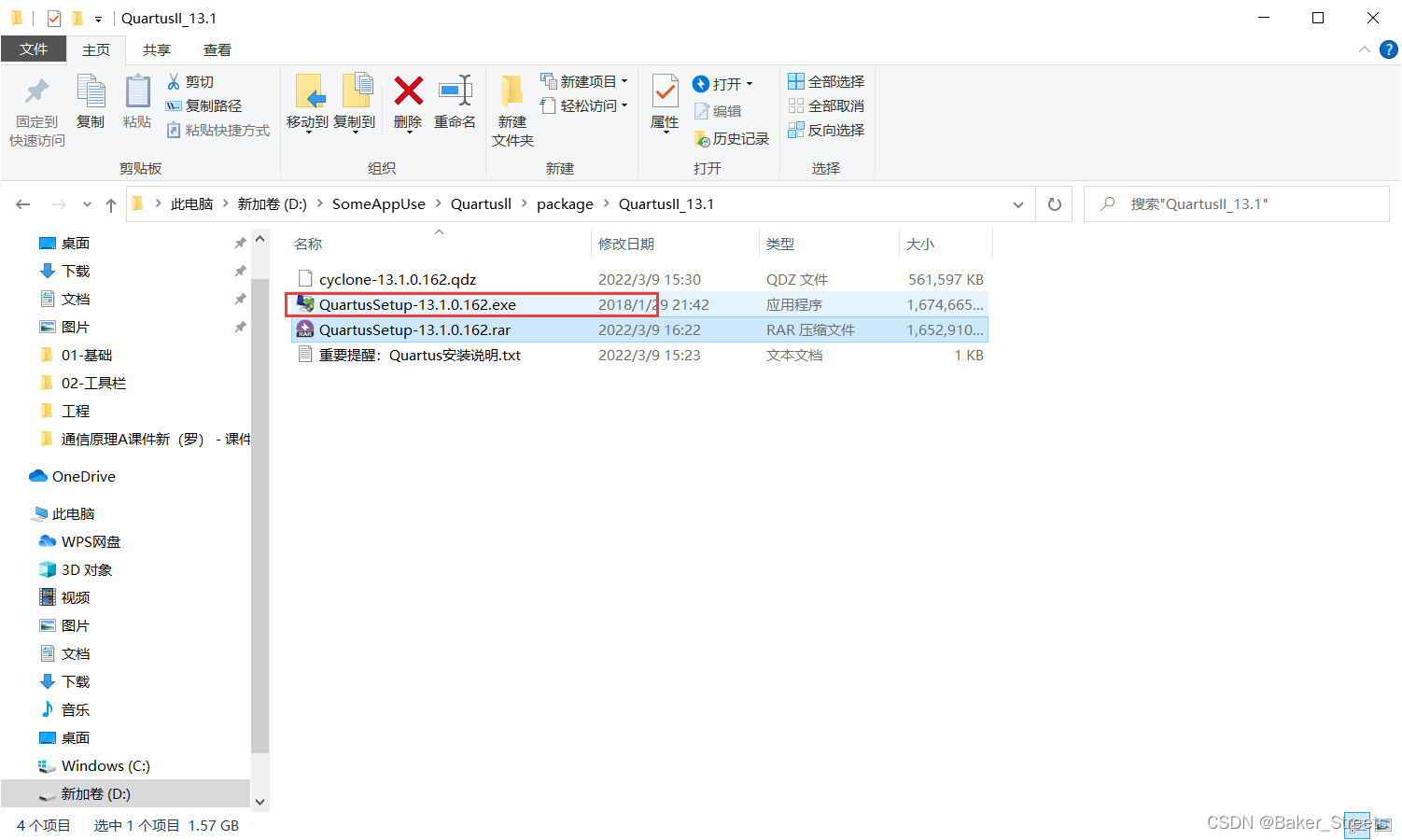This screenshot has width=1402, height=840.
Task: Switch to the Home tab
Action: click(96, 50)
